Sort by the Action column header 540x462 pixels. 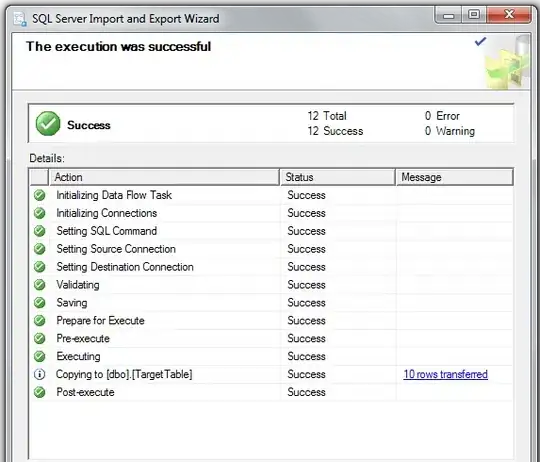pyautogui.click(x=164, y=177)
